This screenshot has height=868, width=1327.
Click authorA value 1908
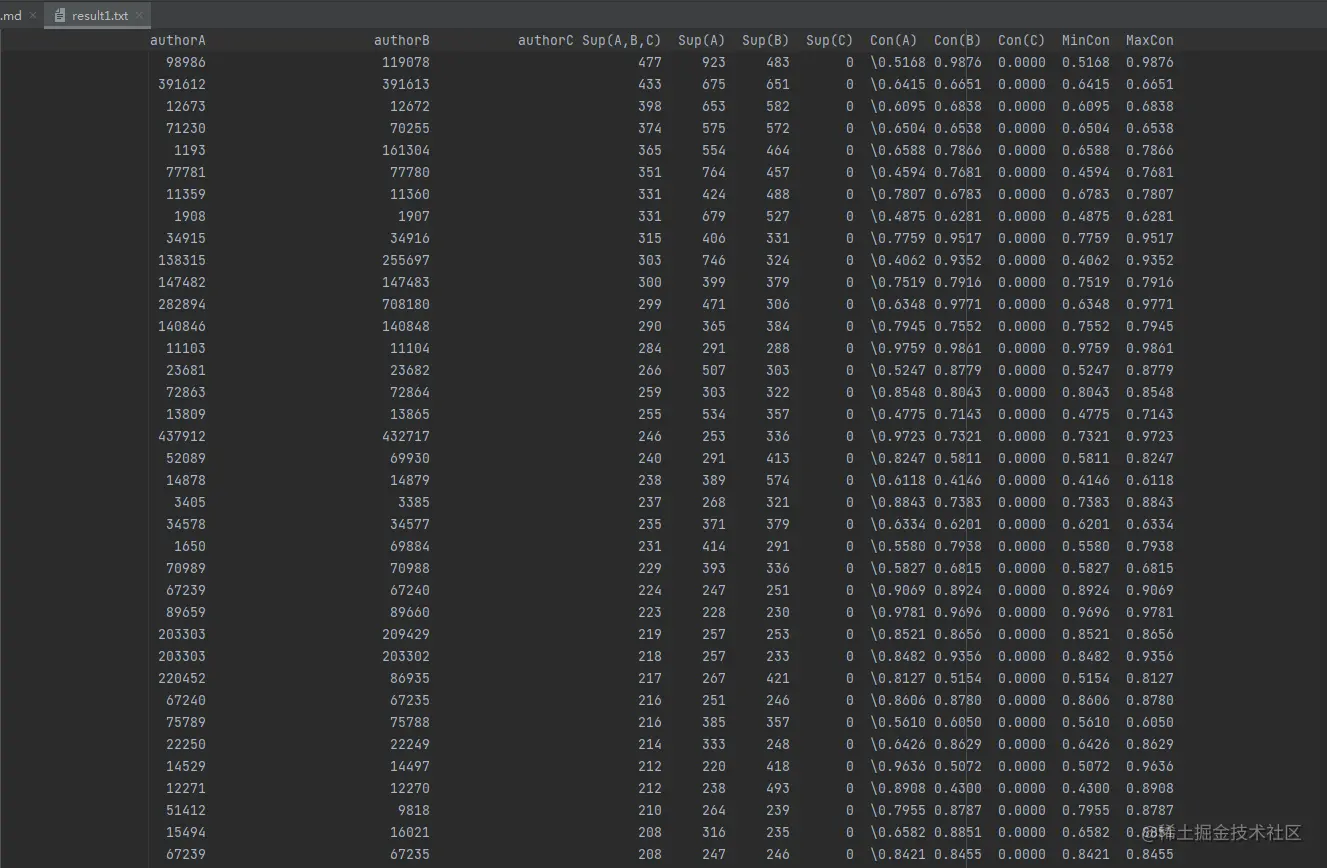190,216
